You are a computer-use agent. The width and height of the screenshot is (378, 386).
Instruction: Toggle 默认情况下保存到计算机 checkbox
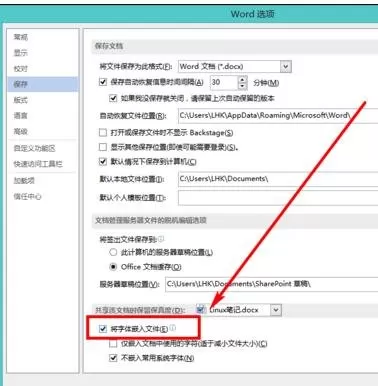point(103,162)
